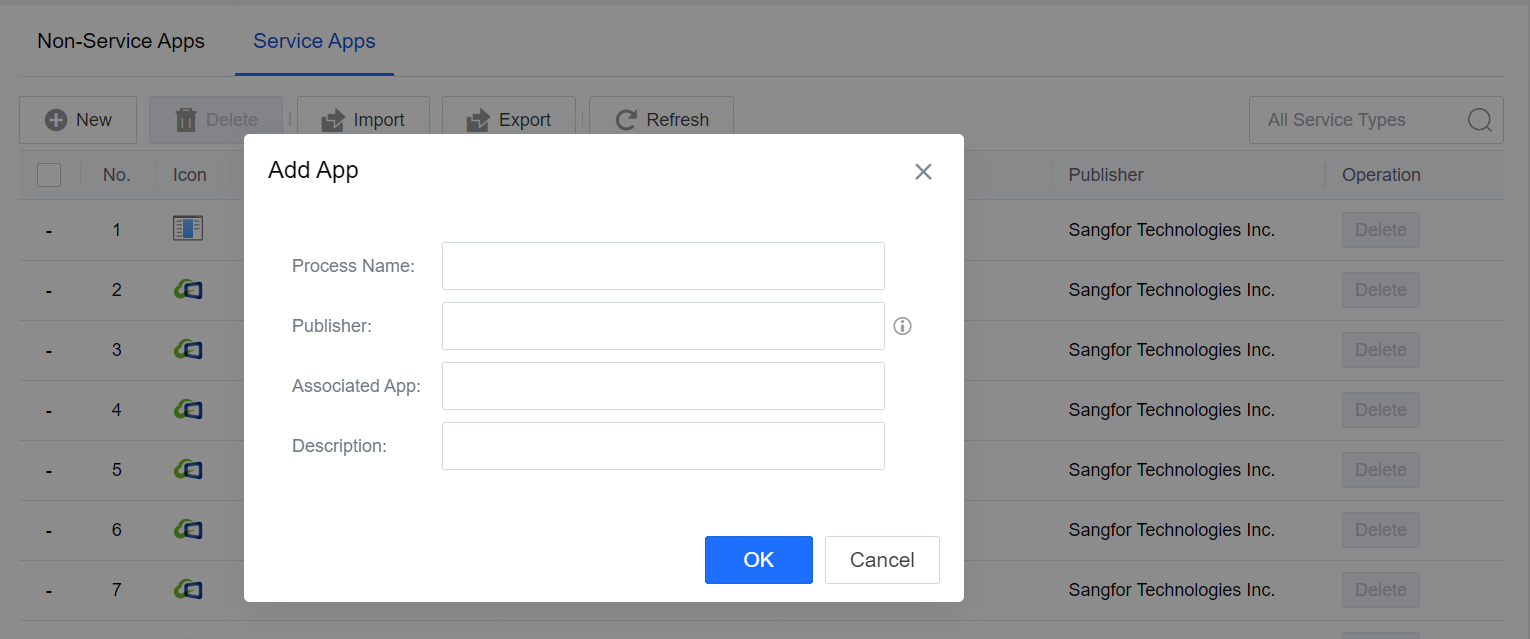Click the app icon in row 6
The height and width of the screenshot is (639, 1530).
click(188, 530)
